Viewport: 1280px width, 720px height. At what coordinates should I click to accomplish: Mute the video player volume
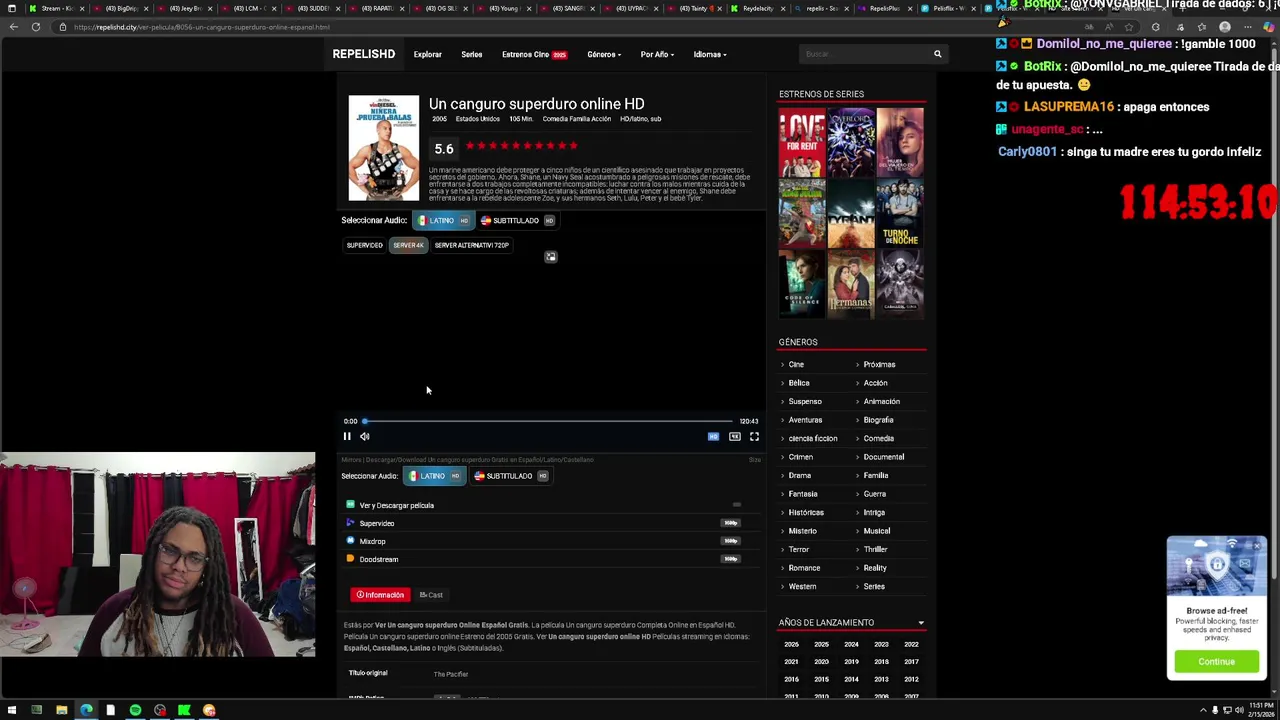pyautogui.click(x=365, y=436)
